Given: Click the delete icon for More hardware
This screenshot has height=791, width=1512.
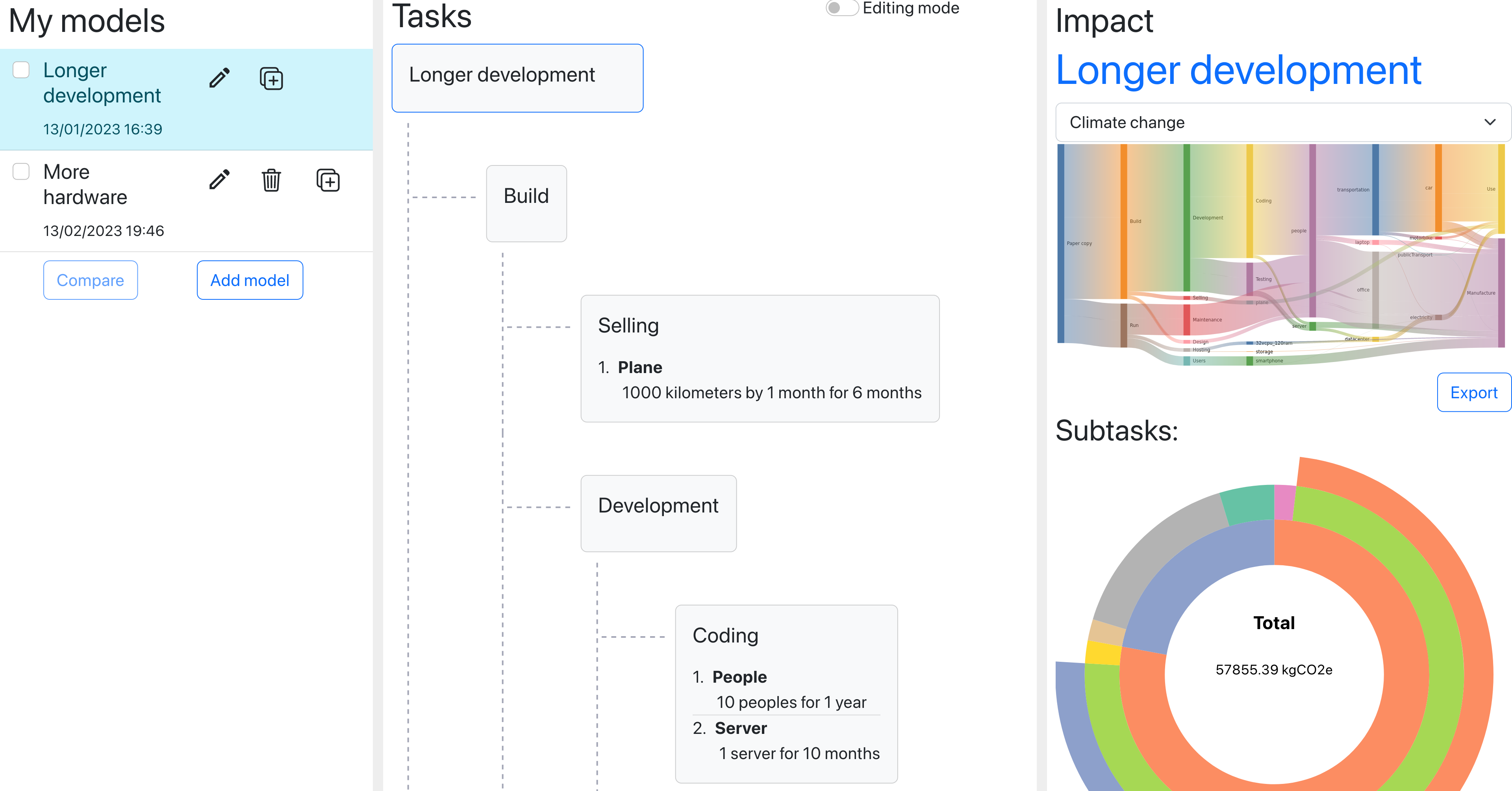Looking at the screenshot, I should point(271,181).
